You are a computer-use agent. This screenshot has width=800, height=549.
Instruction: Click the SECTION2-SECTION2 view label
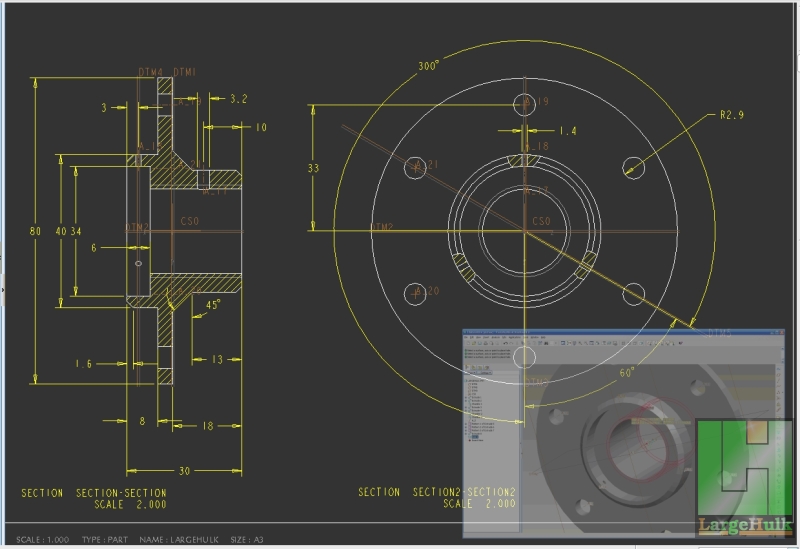pyautogui.click(x=437, y=492)
